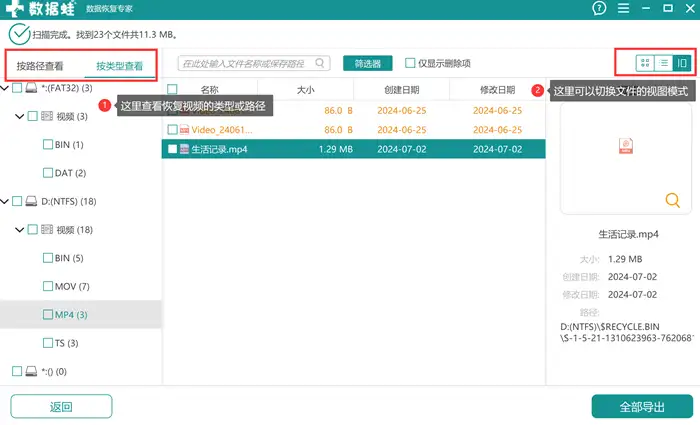Check the BIN (1) checkbox
700x425 pixels.
[48, 145]
